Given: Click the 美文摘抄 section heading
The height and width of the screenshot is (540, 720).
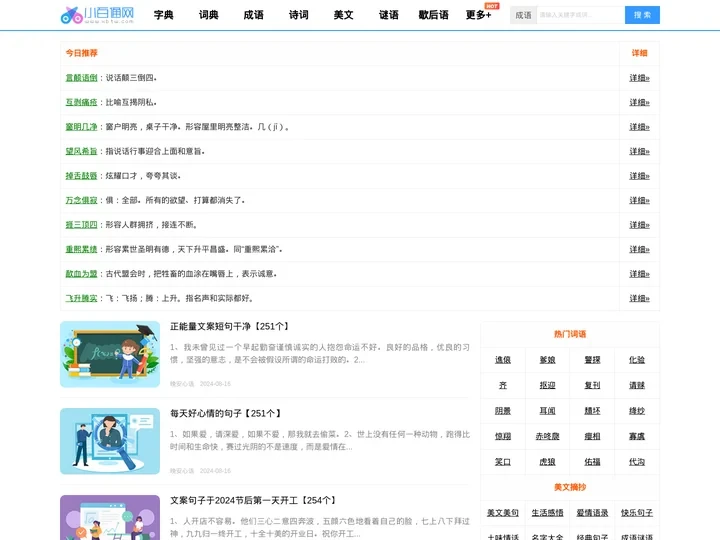Looking at the screenshot, I should coord(570,487).
